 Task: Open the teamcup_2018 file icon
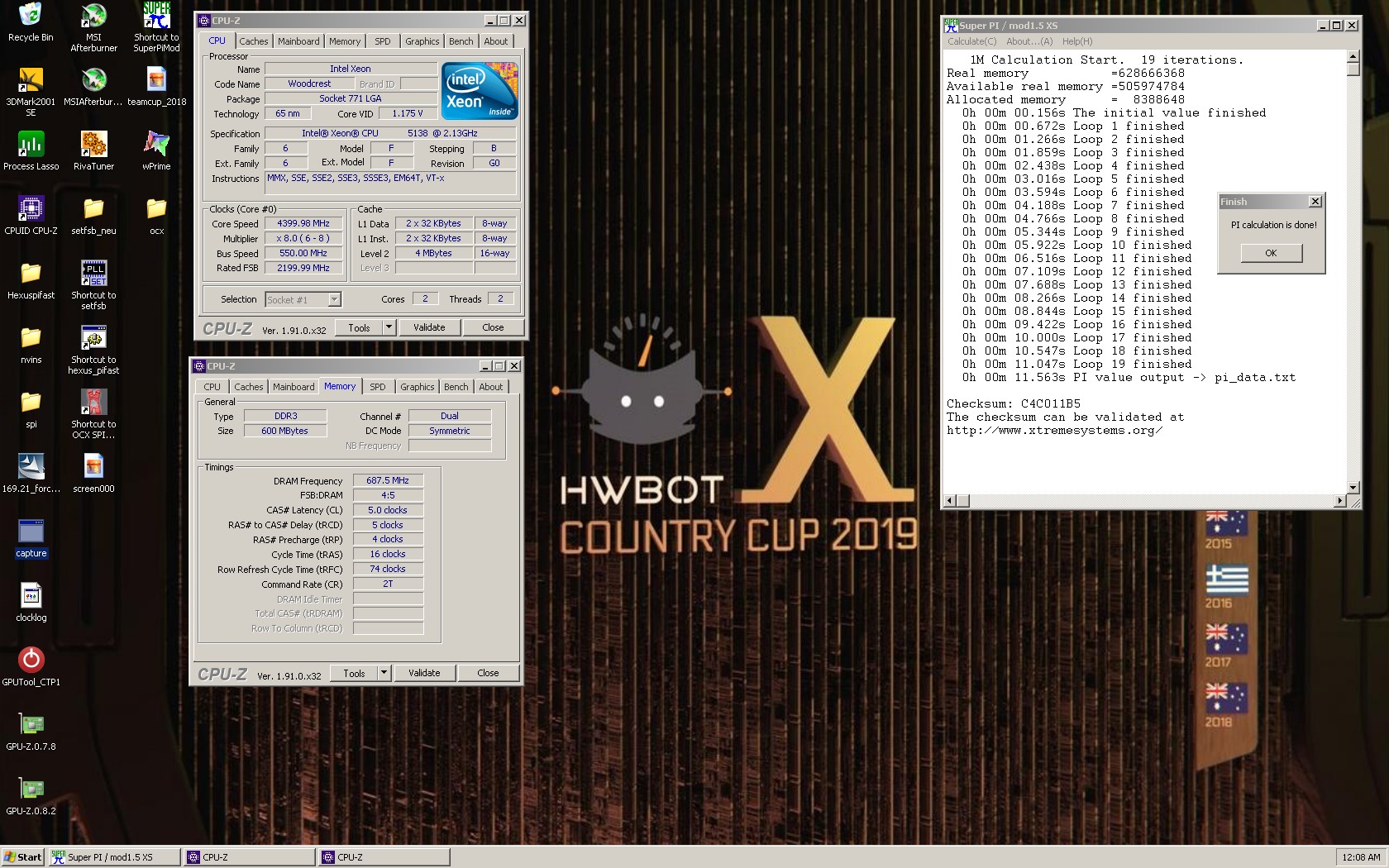[156, 87]
